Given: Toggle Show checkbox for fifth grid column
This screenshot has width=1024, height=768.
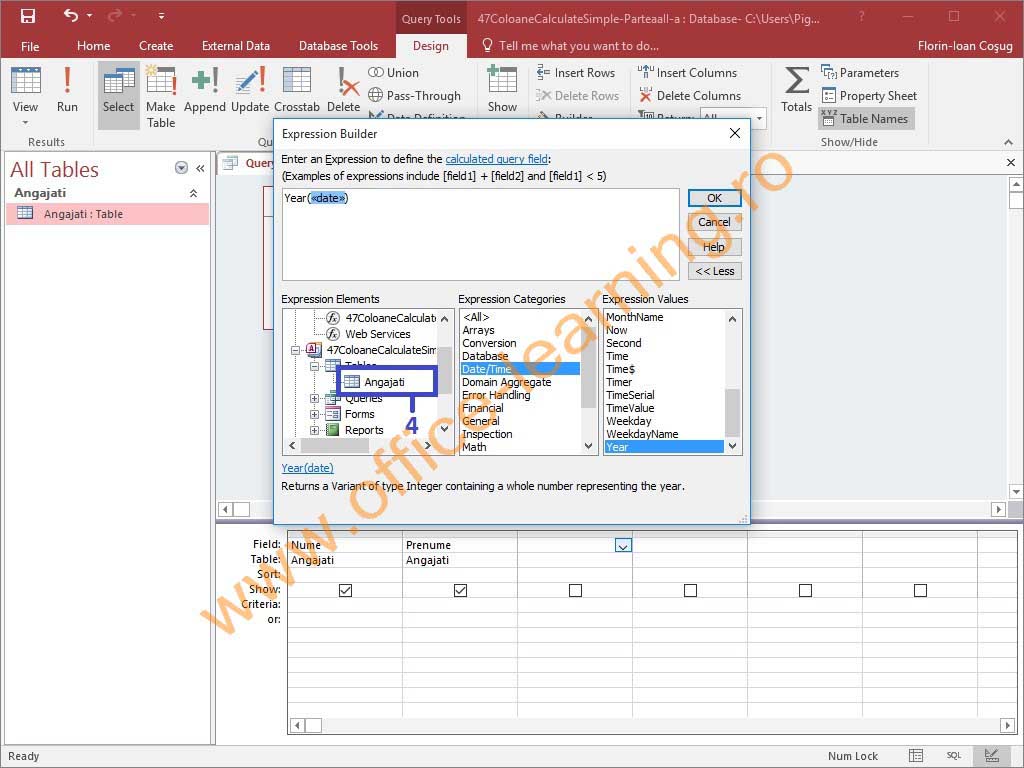Looking at the screenshot, I should pos(805,590).
